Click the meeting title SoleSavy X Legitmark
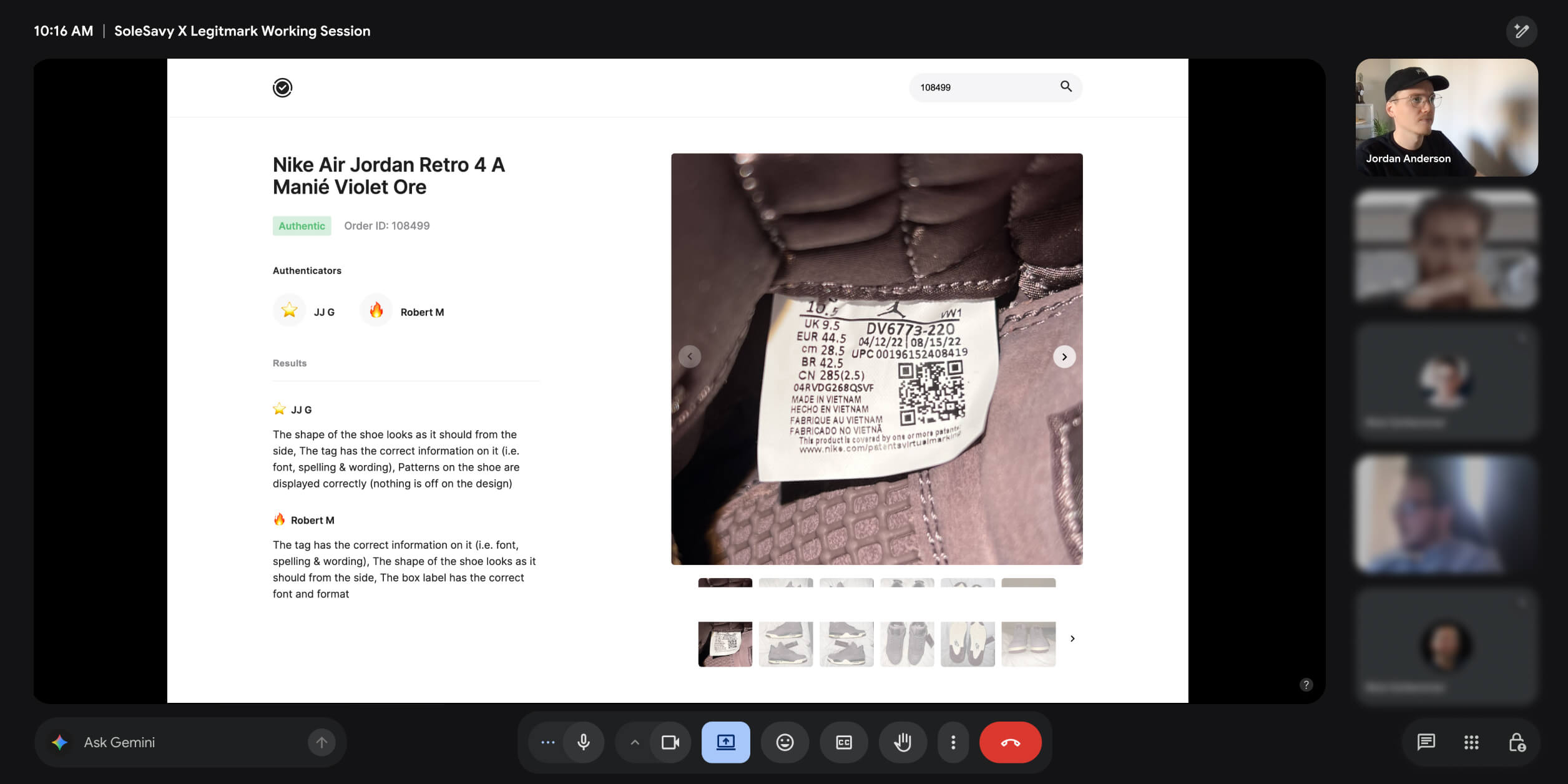The height and width of the screenshot is (784, 1568). click(x=242, y=31)
